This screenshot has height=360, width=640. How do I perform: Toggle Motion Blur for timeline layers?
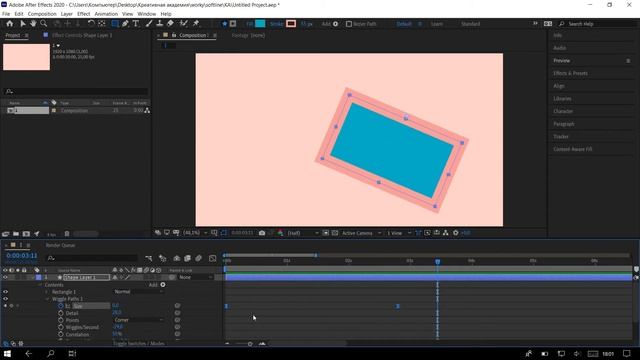pyautogui.click(x=198, y=258)
